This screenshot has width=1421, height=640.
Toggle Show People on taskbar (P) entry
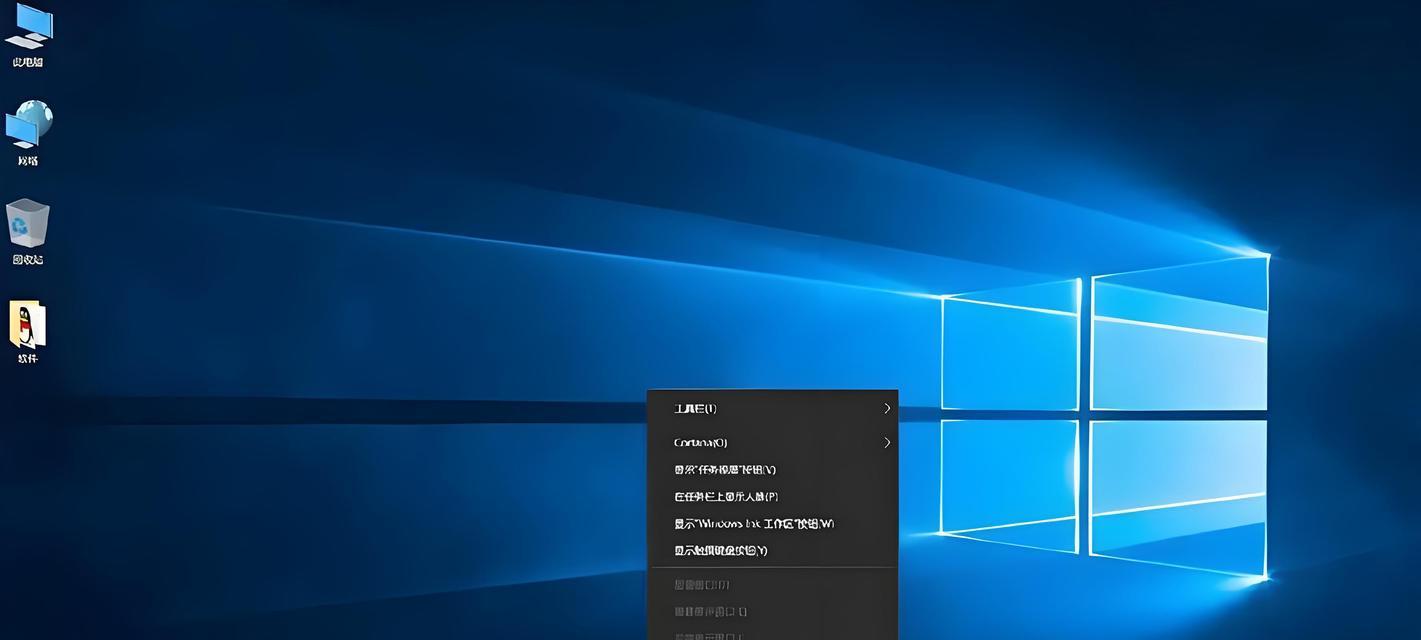tap(773, 497)
